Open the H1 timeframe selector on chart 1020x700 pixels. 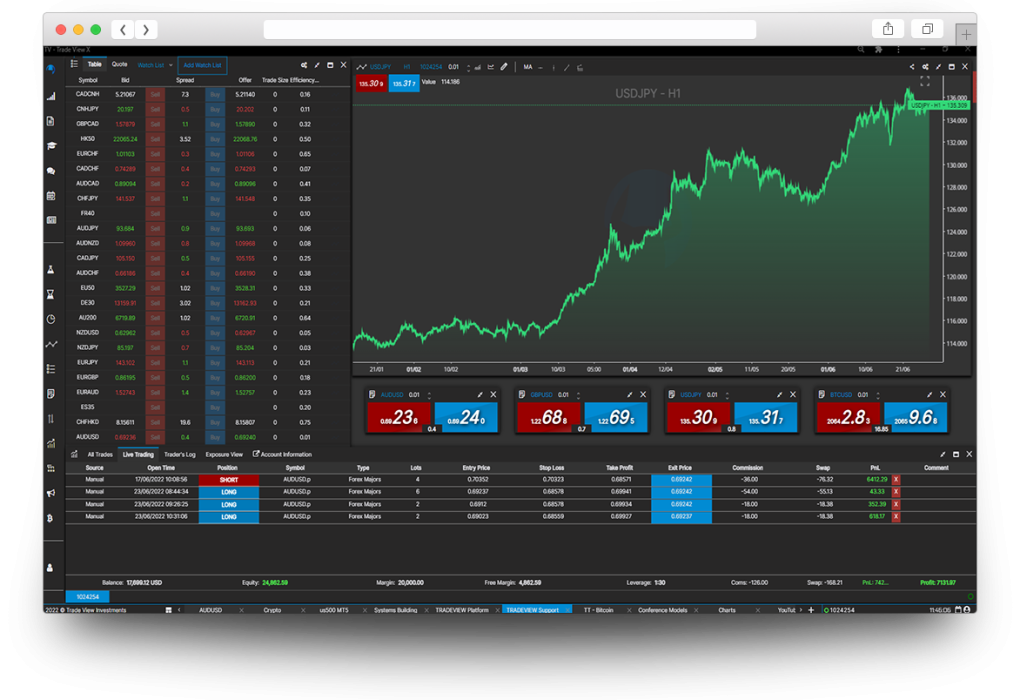[407, 67]
